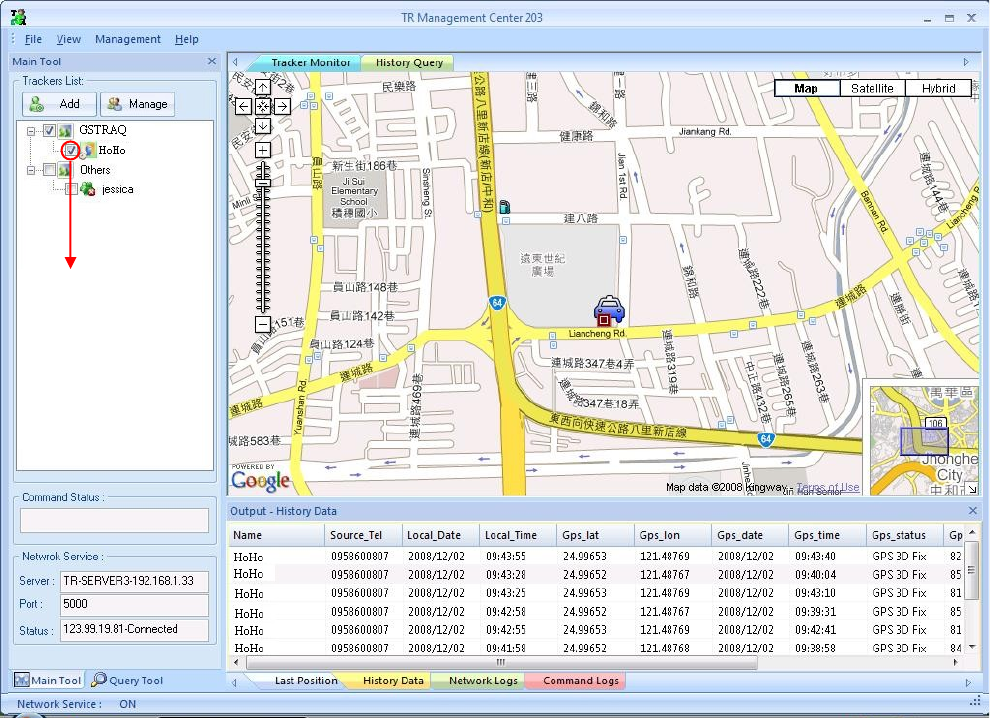This screenshot has height=718, width=990.
Task: Toggle the GSTRAQ group checkbox
Action: tap(49, 130)
